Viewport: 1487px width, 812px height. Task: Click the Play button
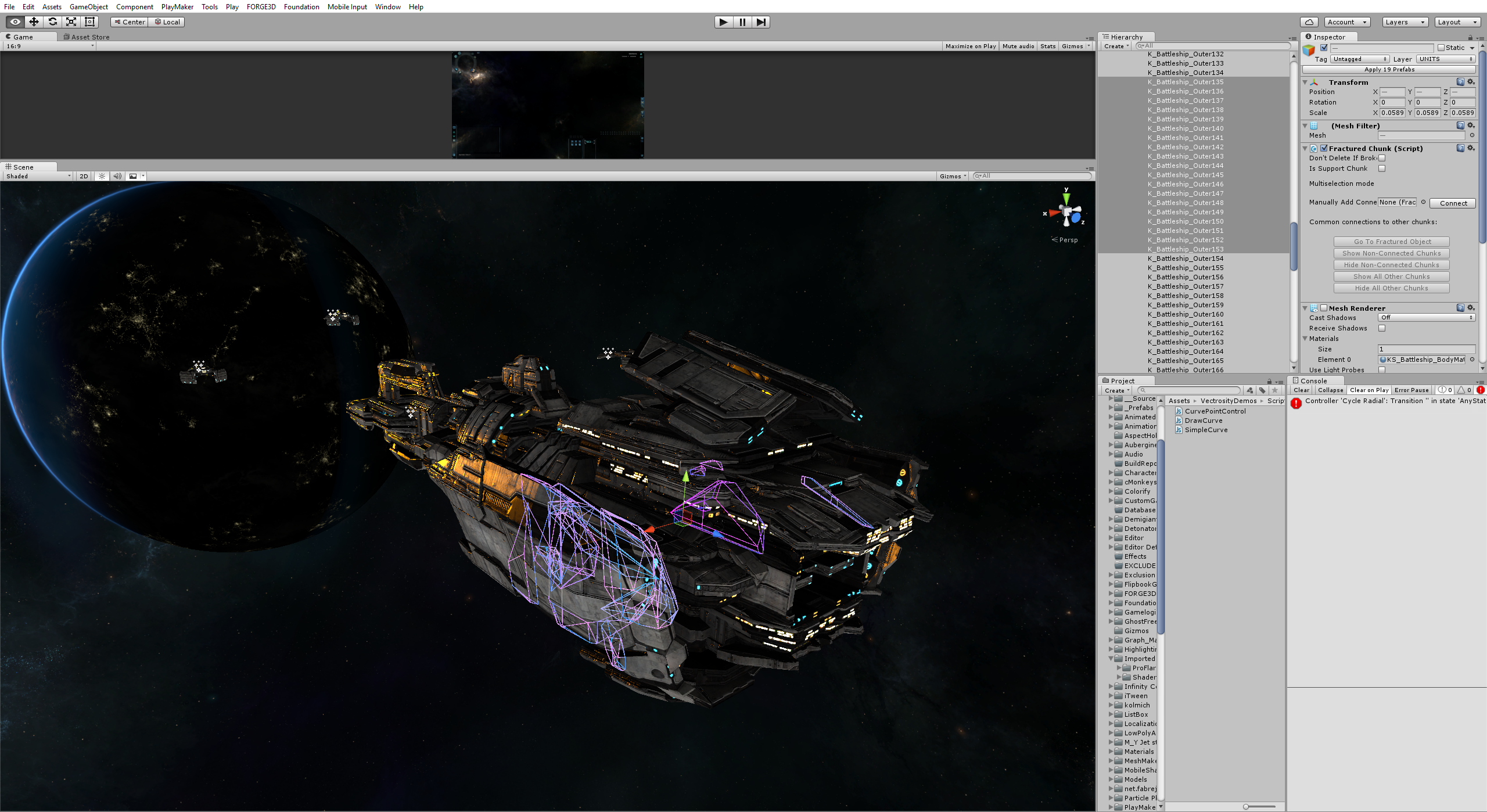coord(723,22)
